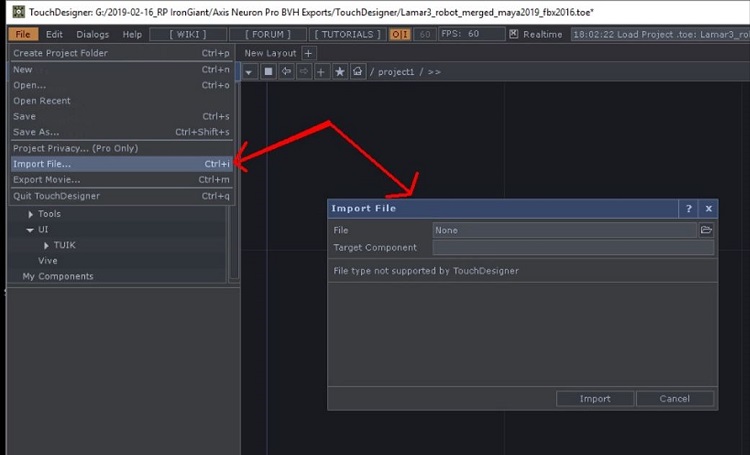This screenshot has height=455, width=750.
Task: Go forward with the right arrow icon
Action: tap(304, 72)
